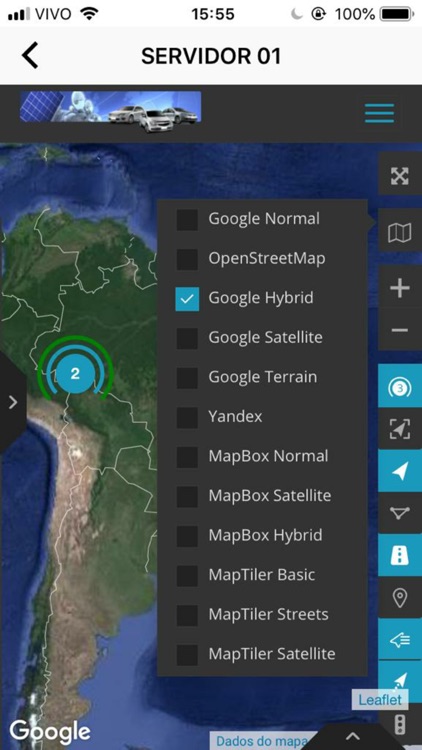
Task: Open the cluster marker labeled 2
Action: click(x=75, y=374)
